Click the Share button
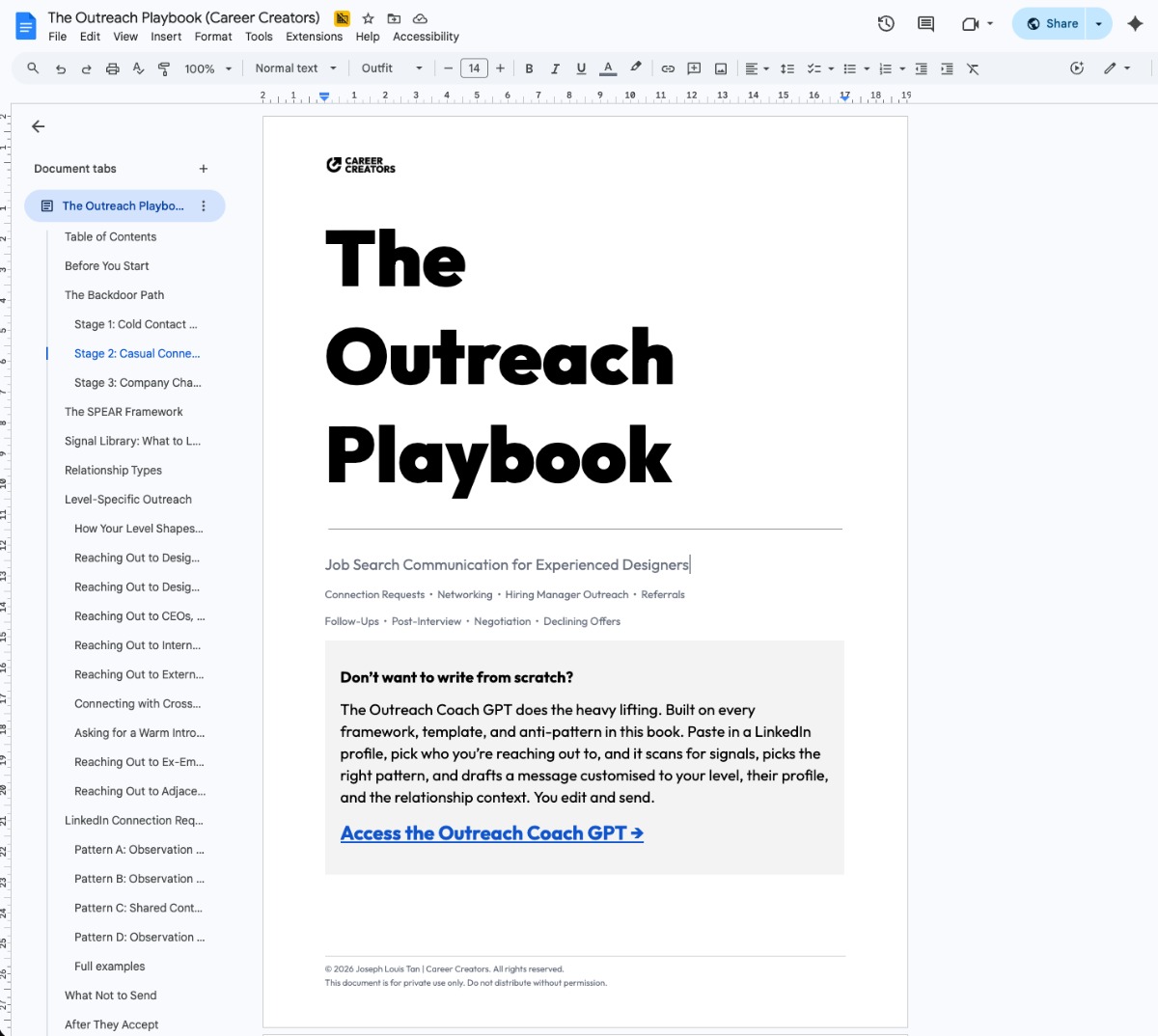The height and width of the screenshot is (1036, 1158). (x=1052, y=24)
